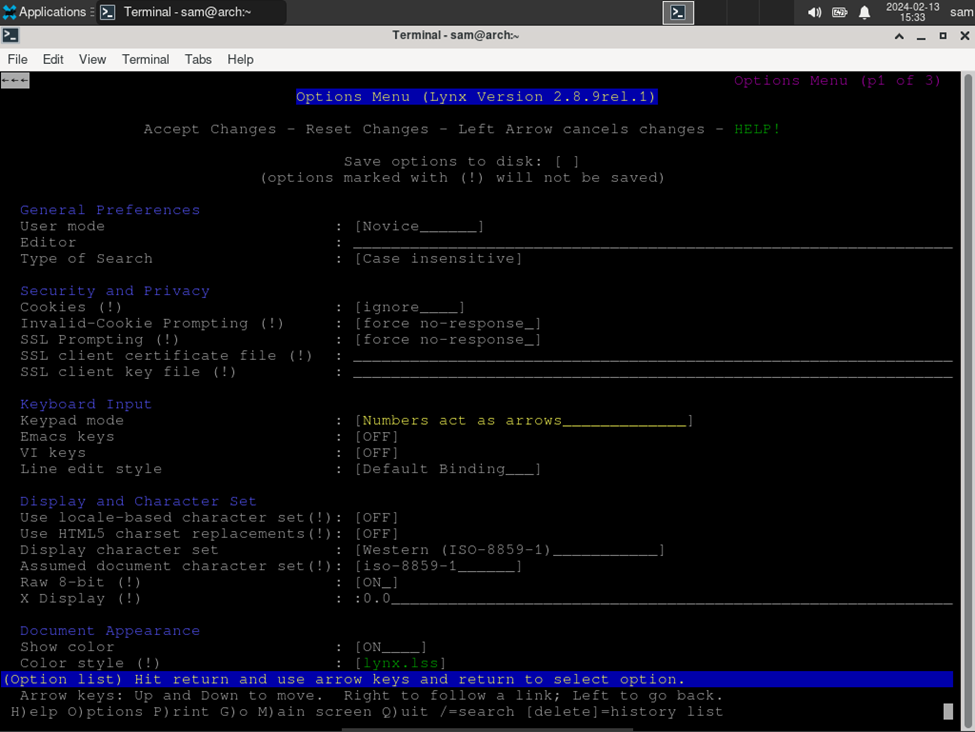Toggle the VI keys OFF option
The width and height of the screenshot is (975, 732).
(x=376, y=453)
